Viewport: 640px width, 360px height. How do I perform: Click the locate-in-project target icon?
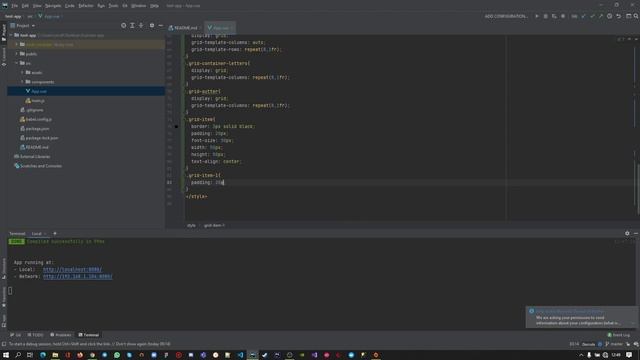click(x=123, y=26)
